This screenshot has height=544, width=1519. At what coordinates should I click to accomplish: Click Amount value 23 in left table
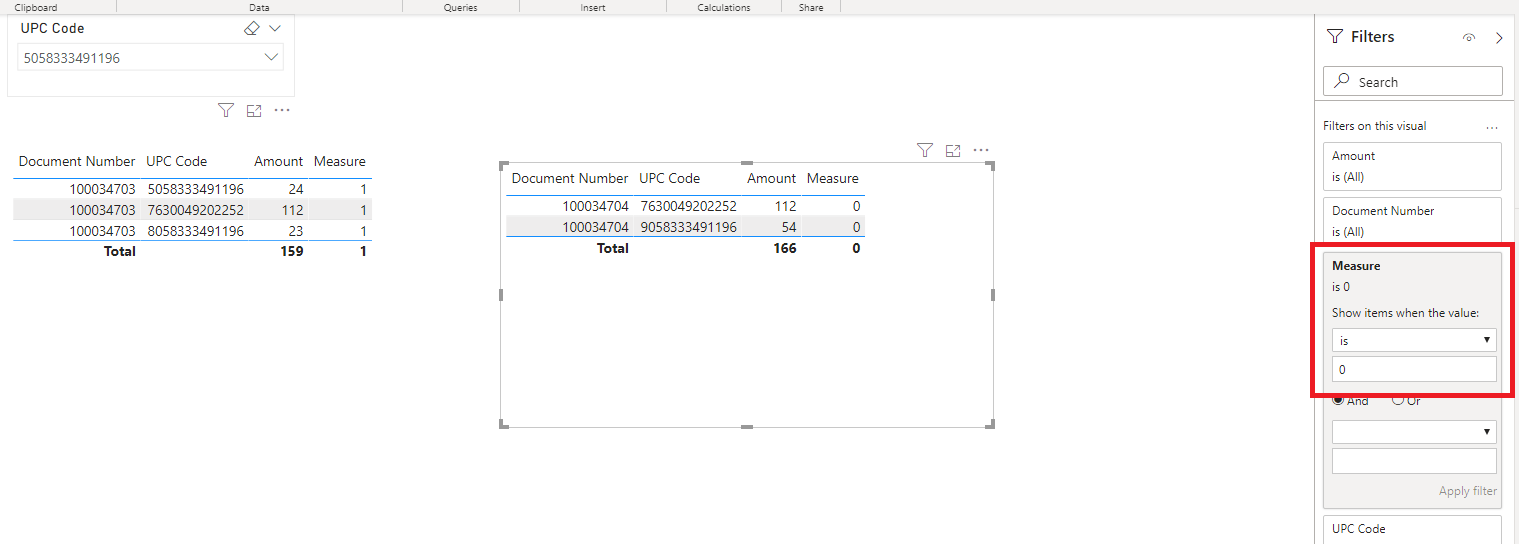click(295, 231)
